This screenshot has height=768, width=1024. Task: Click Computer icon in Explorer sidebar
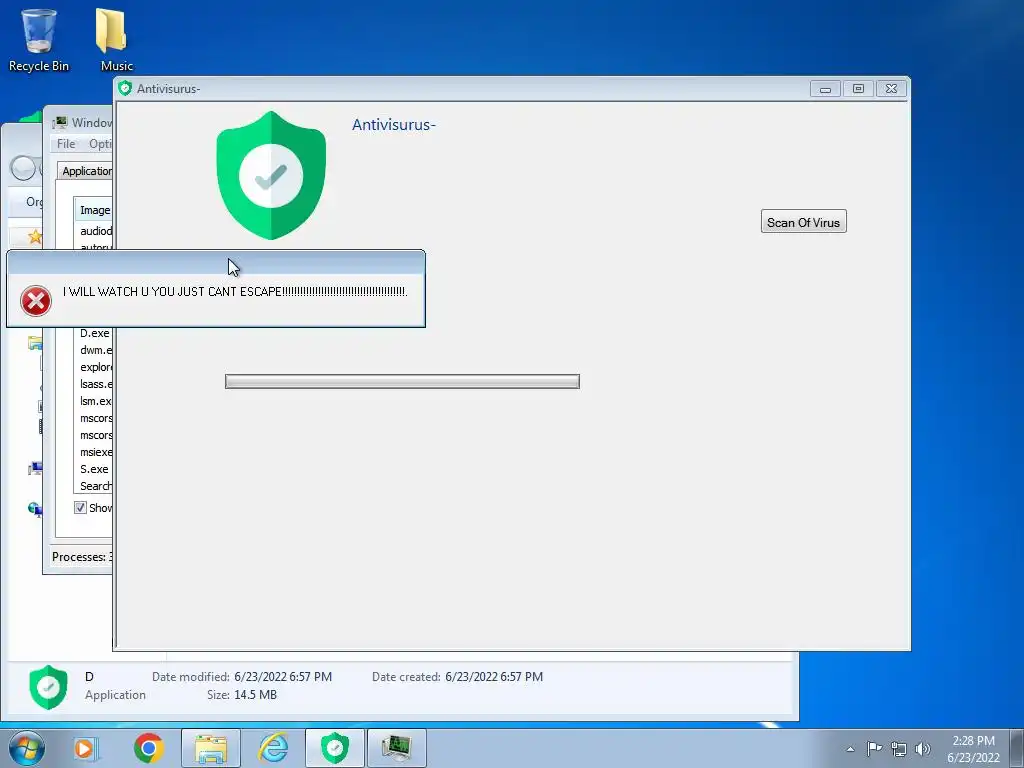pos(35,468)
